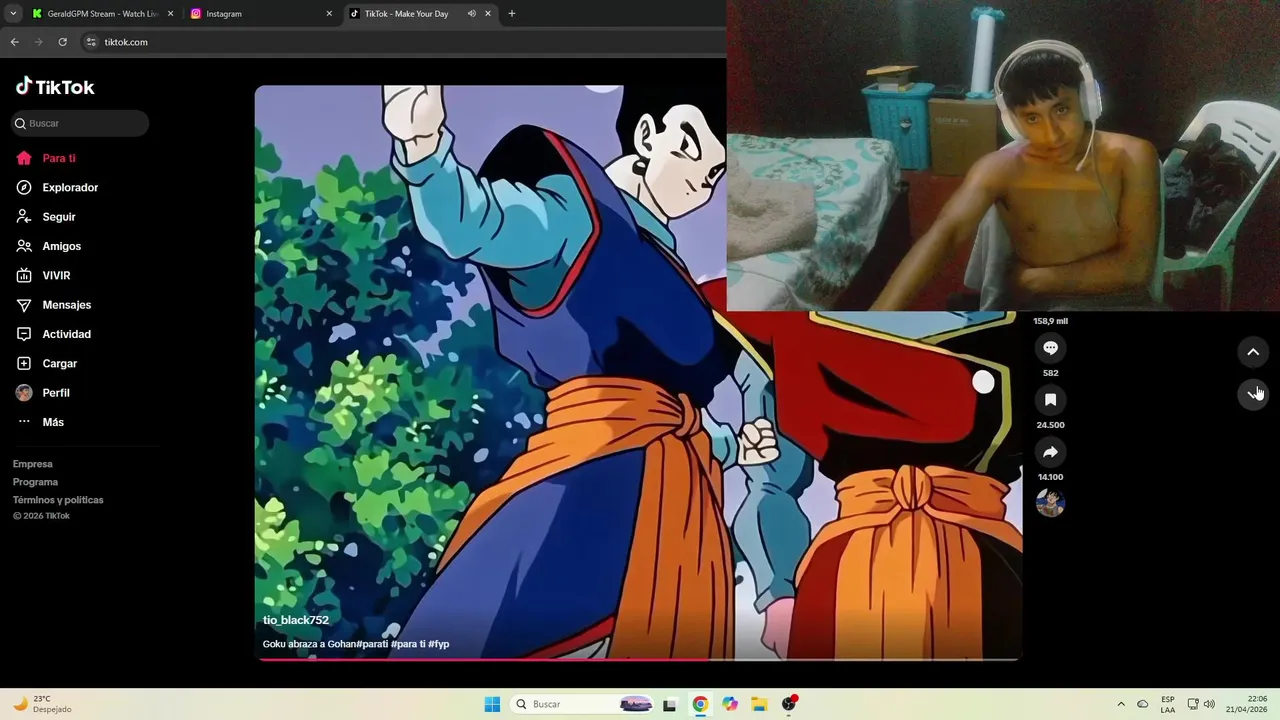Open File Explorer from the taskbar
1280x720 pixels.
[x=759, y=704]
